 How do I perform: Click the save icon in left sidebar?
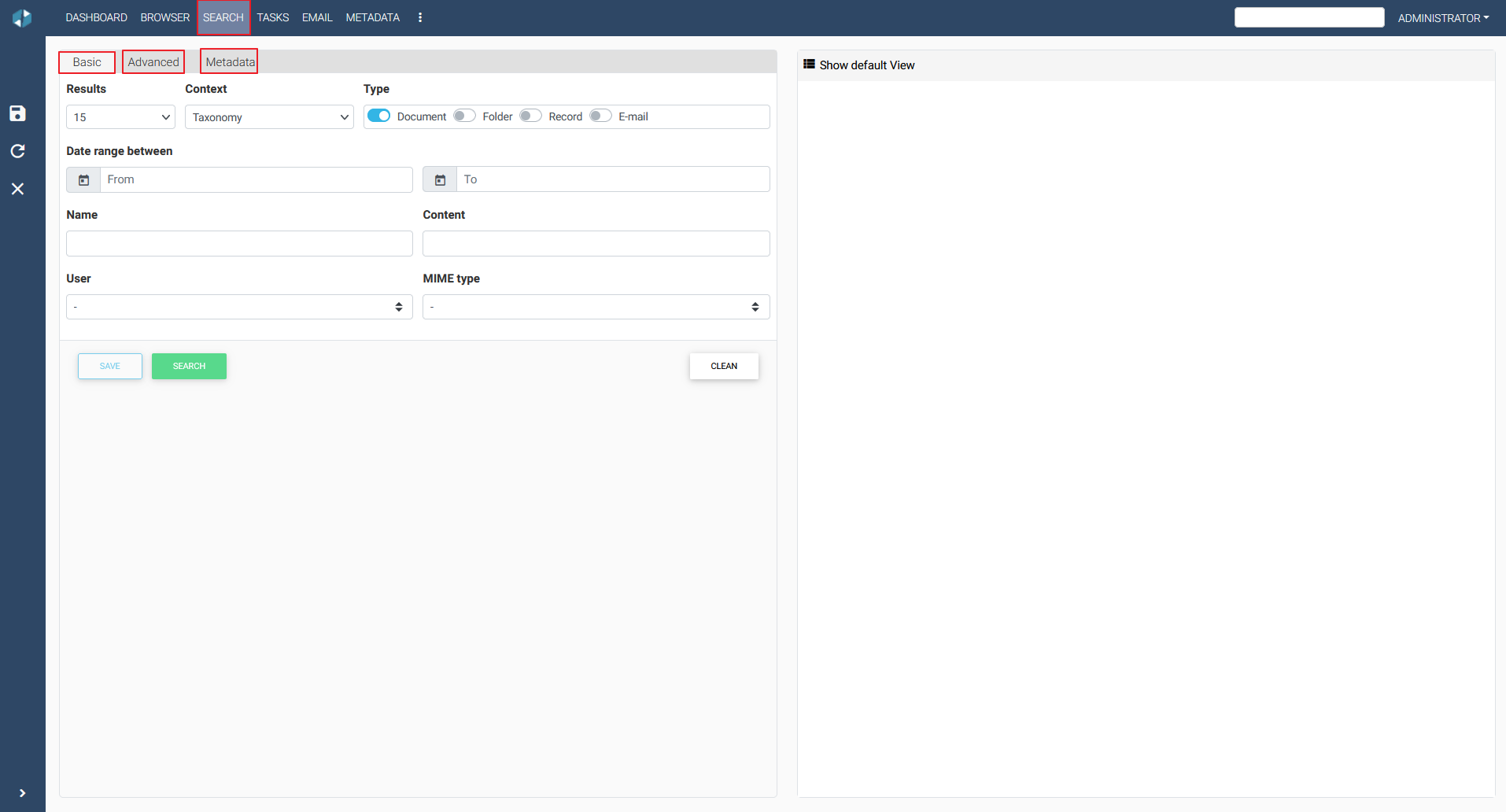point(17,113)
